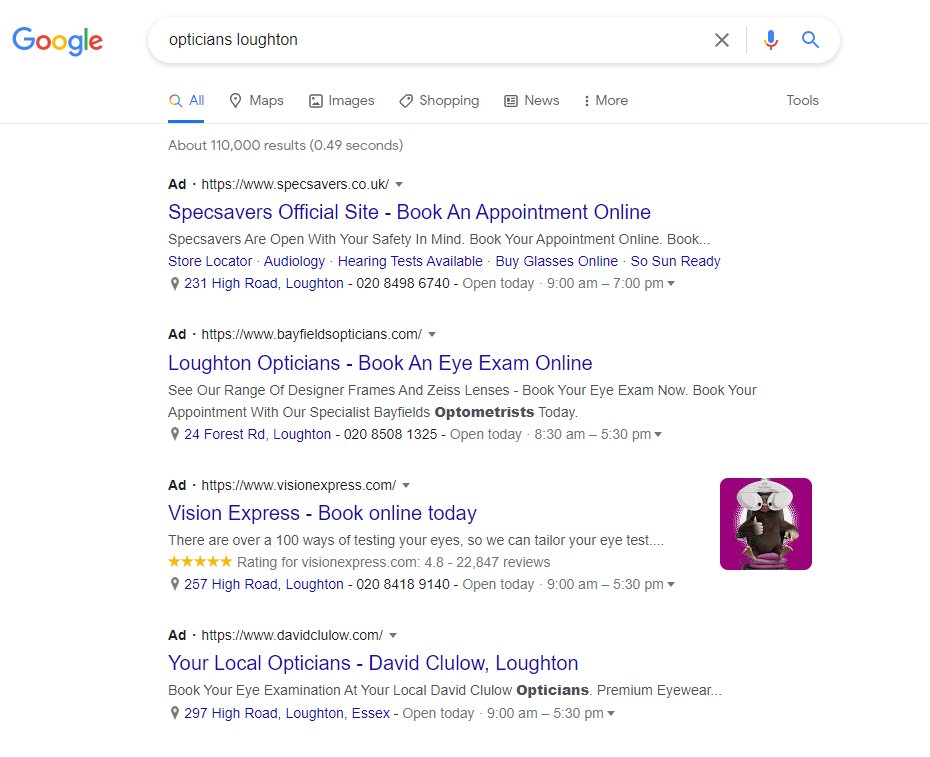
Task: Open 231 High Road, Loughton address
Action: [x=264, y=284]
